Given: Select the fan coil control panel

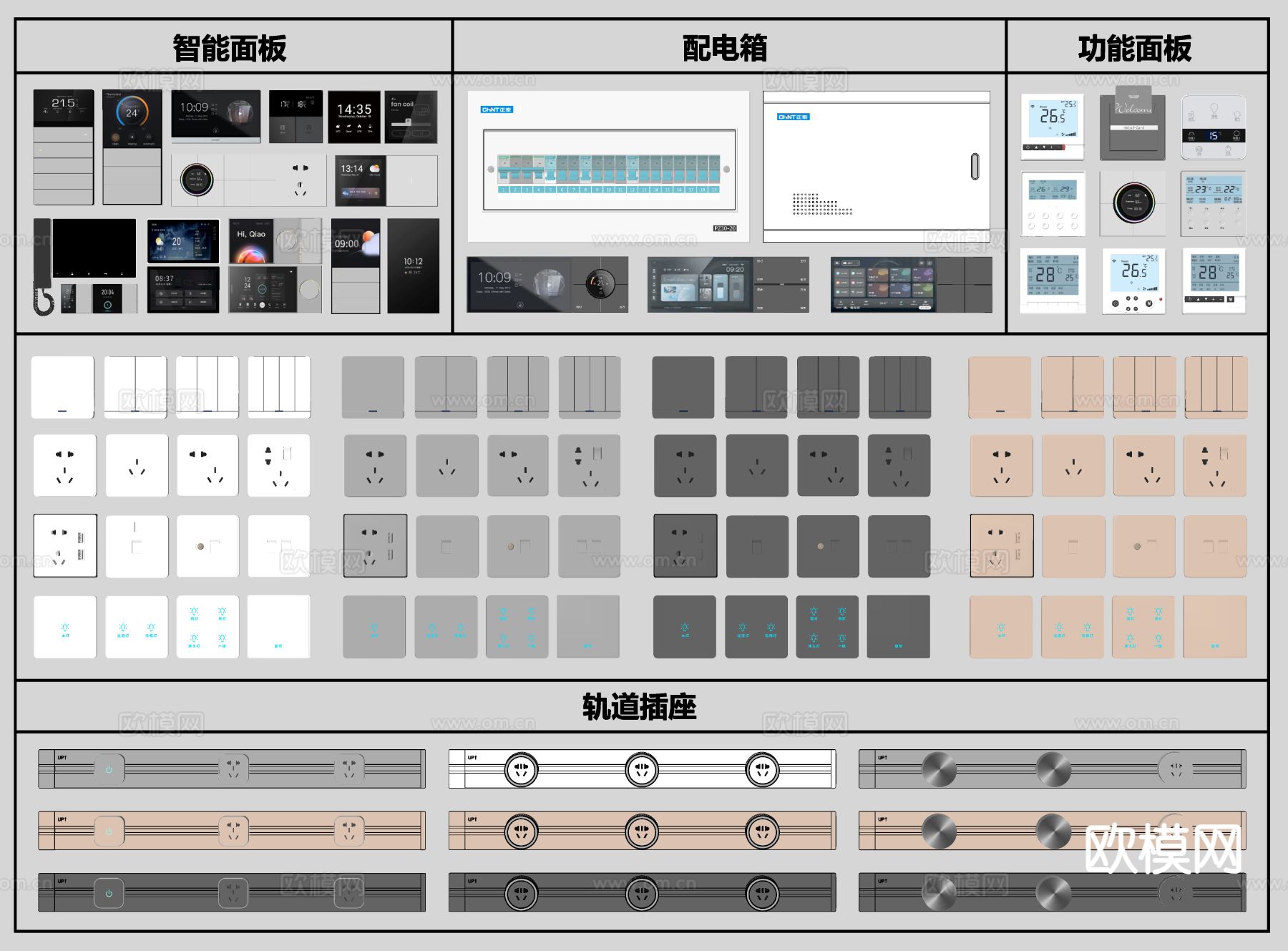Looking at the screenshot, I should coord(411,117).
